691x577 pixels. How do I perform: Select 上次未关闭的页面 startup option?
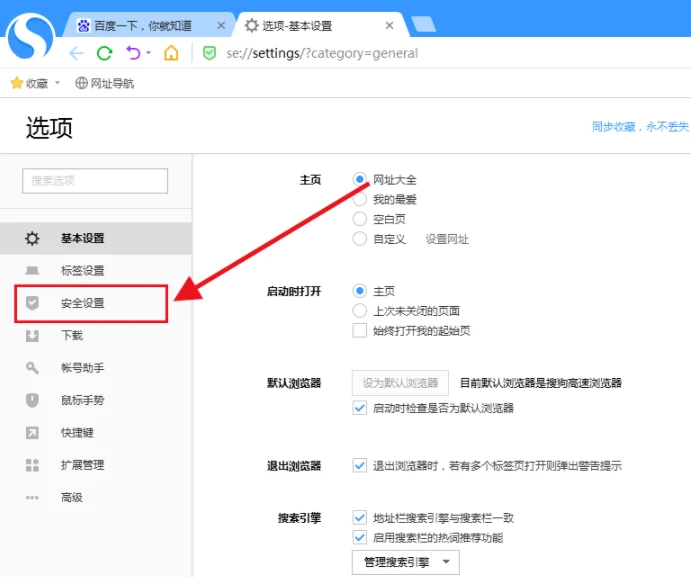pyautogui.click(x=360, y=311)
